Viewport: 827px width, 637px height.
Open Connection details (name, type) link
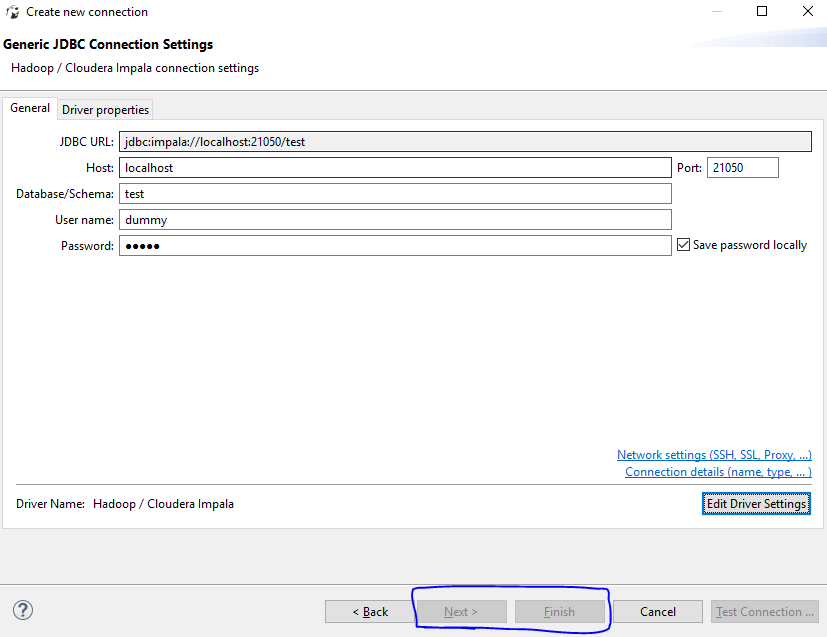click(x=718, y=472)
